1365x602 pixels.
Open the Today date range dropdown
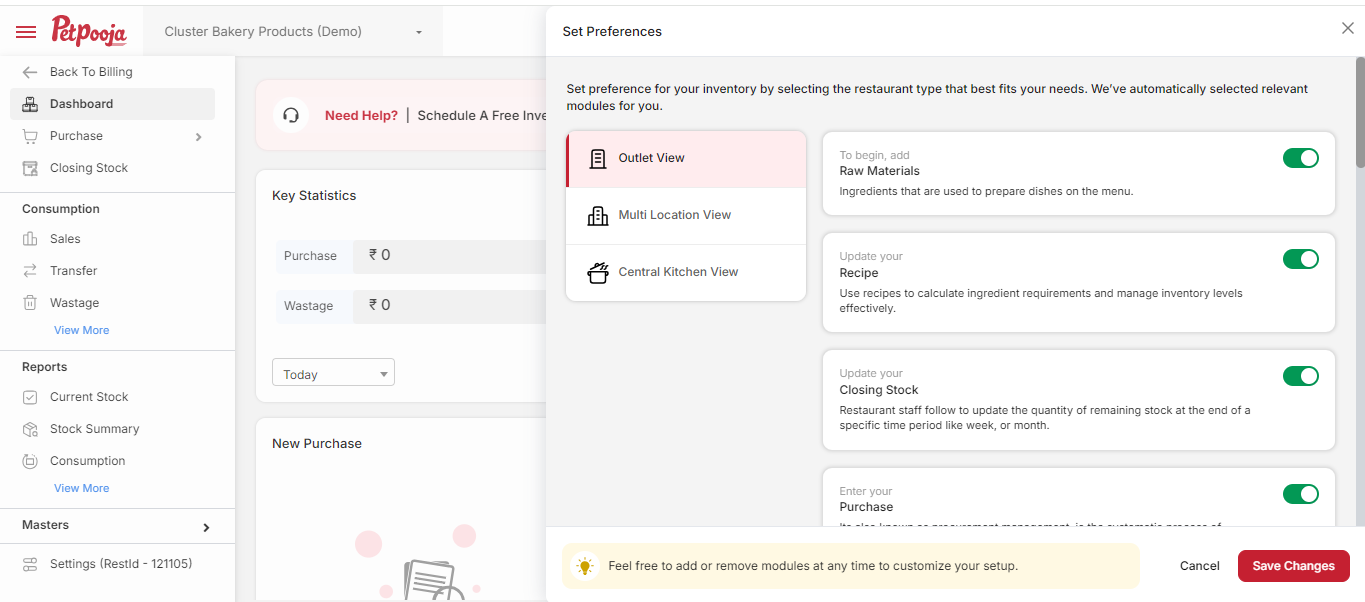pyautogui.click(x=333, y=373)
